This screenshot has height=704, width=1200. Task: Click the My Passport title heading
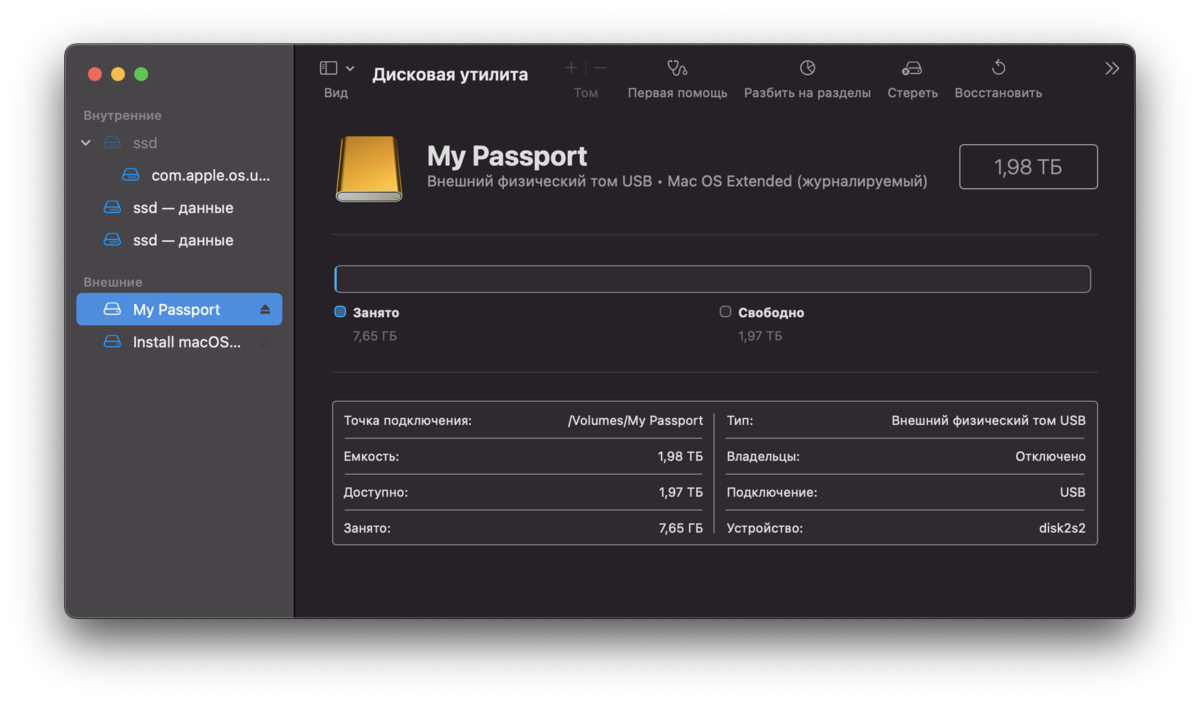click(507, 157)
